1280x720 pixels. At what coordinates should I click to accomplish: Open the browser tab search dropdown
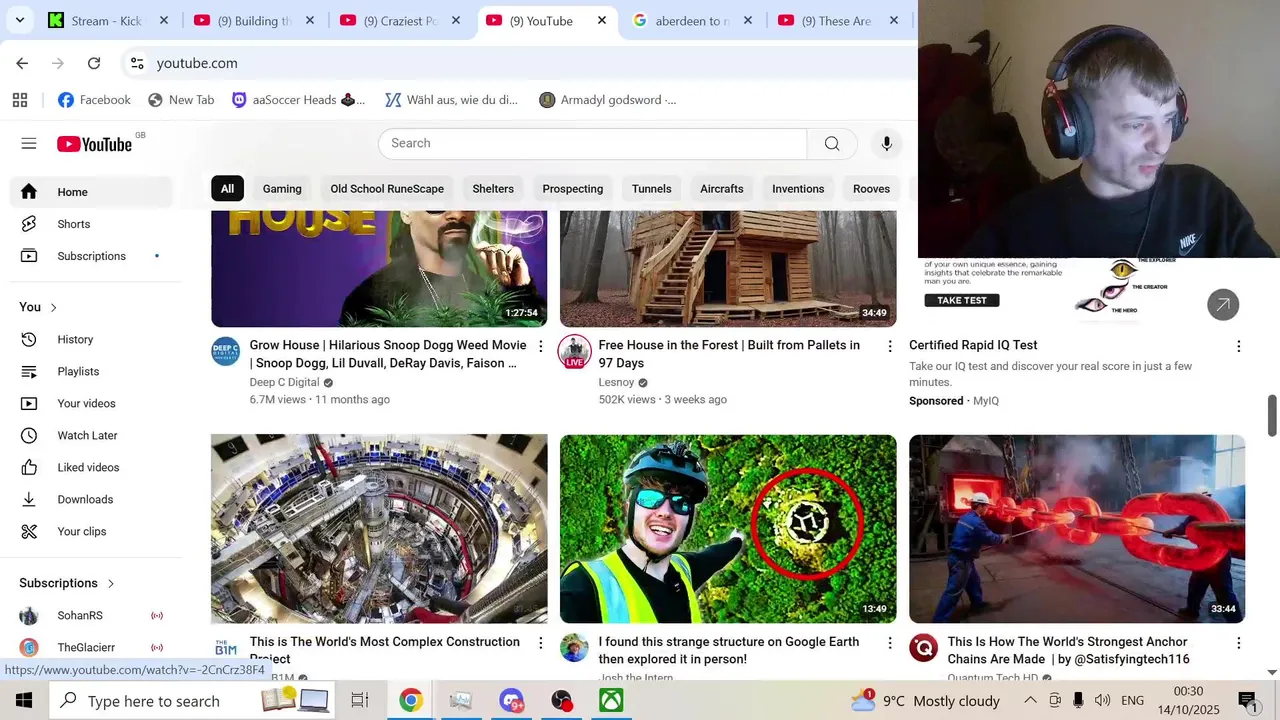(19, 20)
